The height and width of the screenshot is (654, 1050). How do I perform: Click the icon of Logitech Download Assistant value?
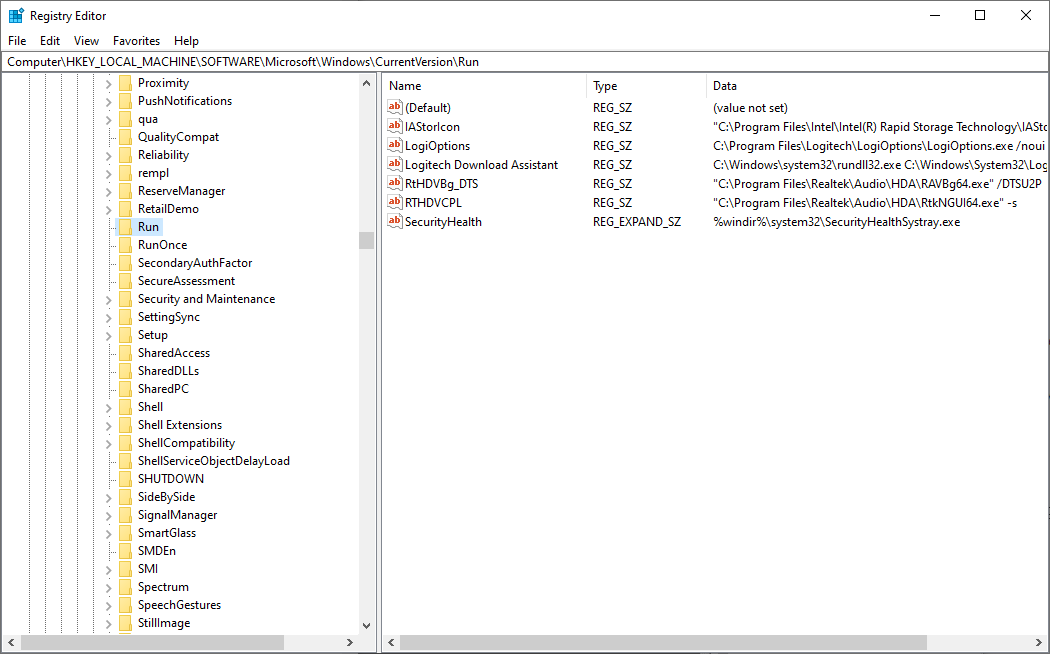pos(395,164)
